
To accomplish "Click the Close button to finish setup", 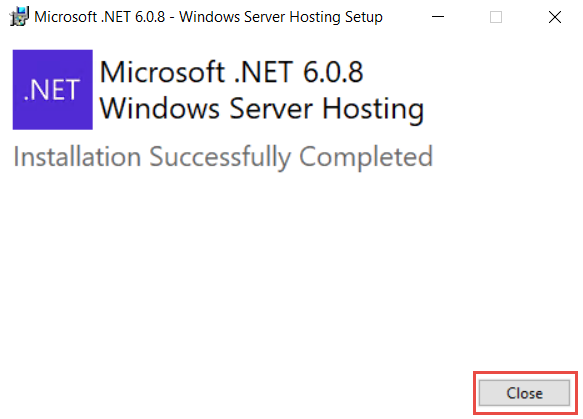I will [x=524, y=393].
